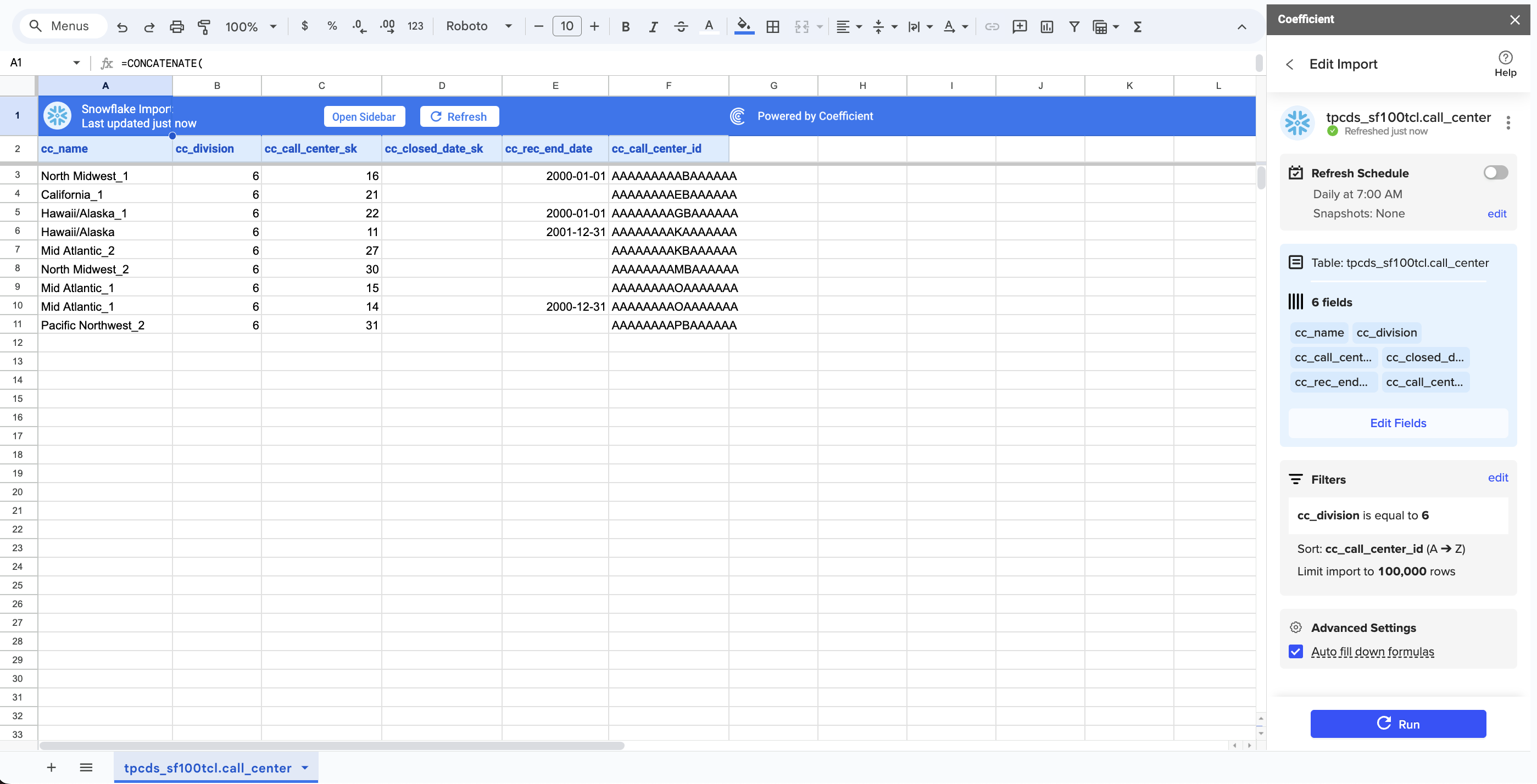The height and width of the screenshot is (784, 1537).
Task: Select the cell Pacific Northwest_2
Action: 105,325
